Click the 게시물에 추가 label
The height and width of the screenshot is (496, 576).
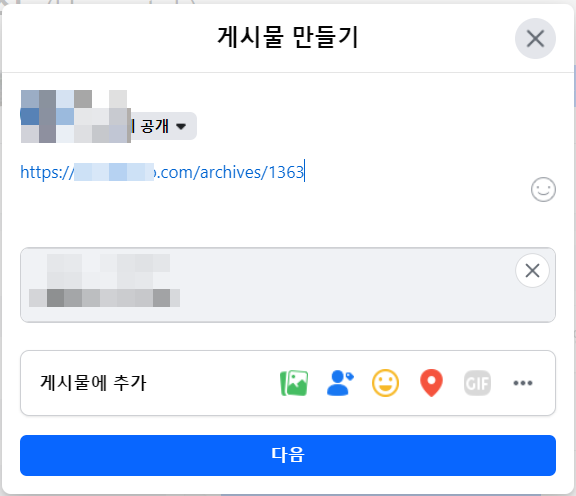[x=93, y=383]
